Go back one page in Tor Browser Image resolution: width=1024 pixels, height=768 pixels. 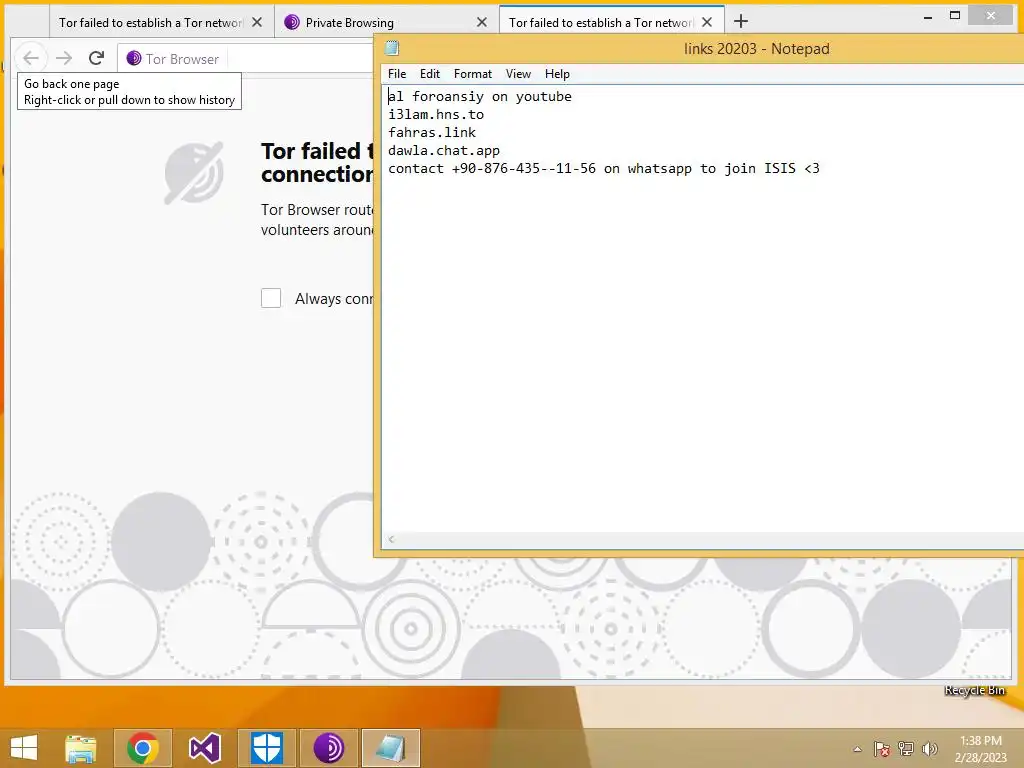tap(31, 58)
